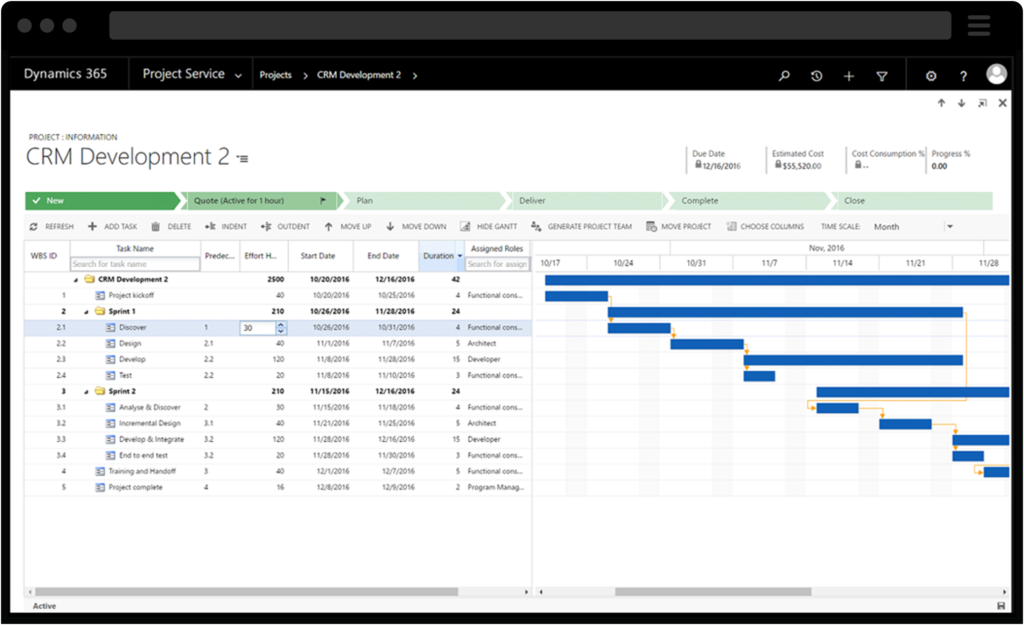Go to next record with down arrow

(x=961, y=103)
